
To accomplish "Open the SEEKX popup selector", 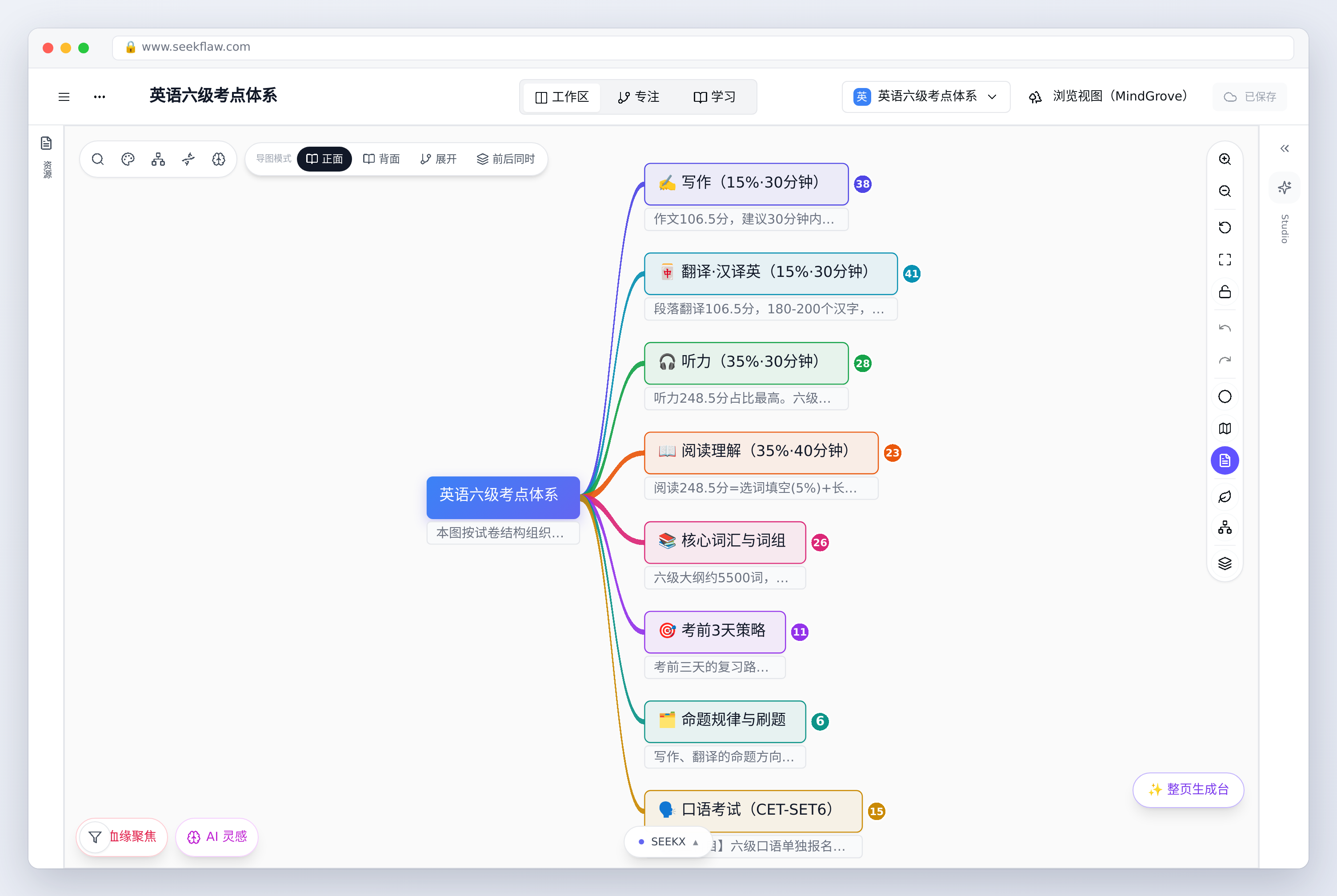I will (668, 842).
